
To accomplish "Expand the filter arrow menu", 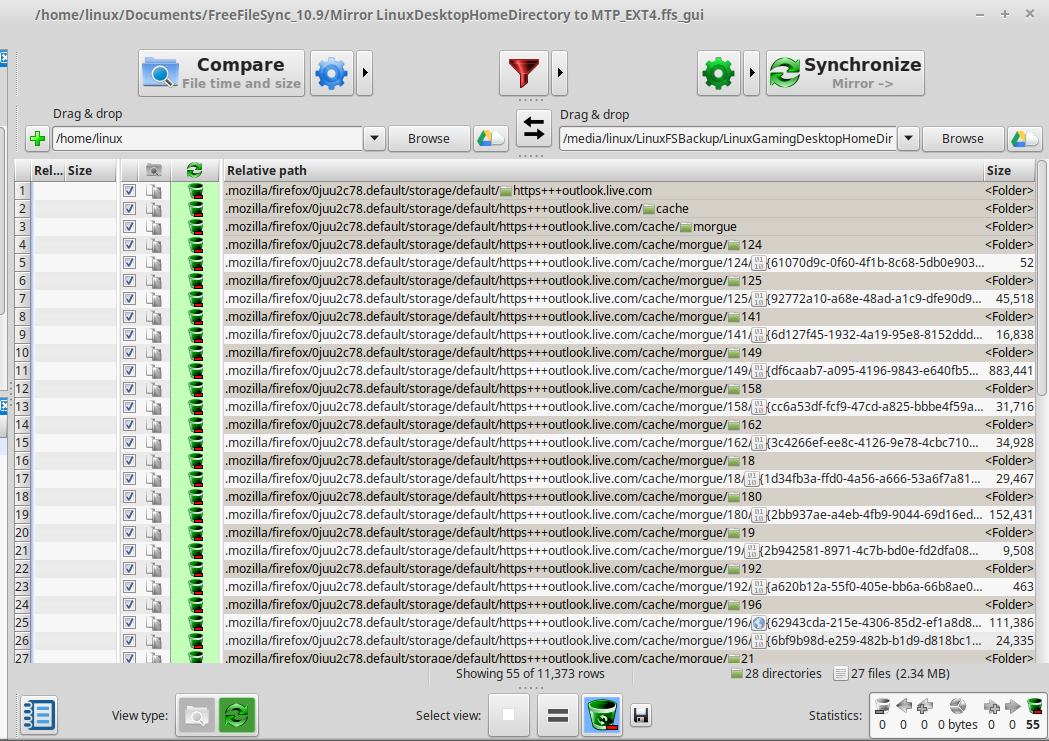I will pos(560,73).
